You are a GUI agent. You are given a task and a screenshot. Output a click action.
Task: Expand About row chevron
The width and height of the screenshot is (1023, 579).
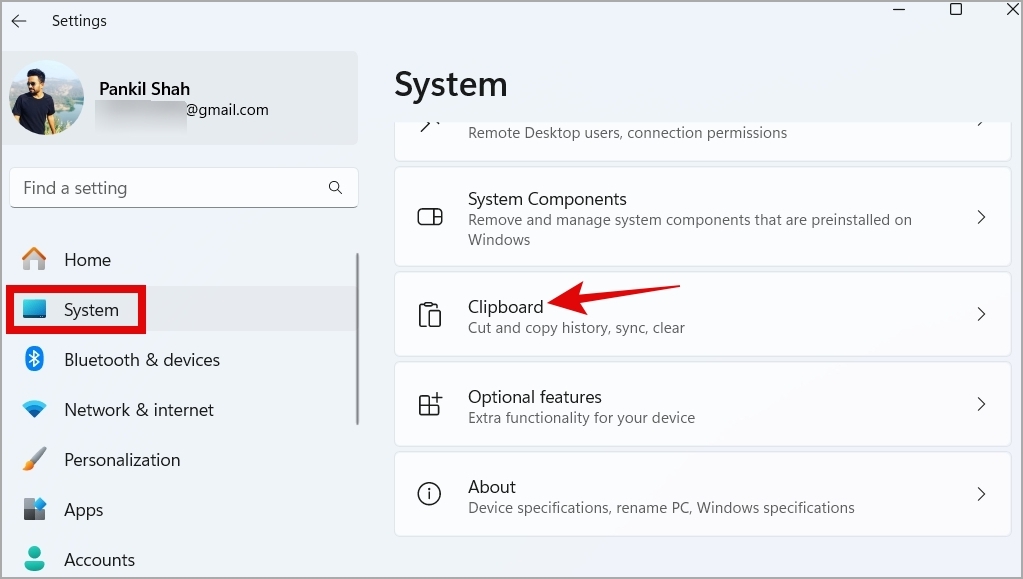[981, 494]
